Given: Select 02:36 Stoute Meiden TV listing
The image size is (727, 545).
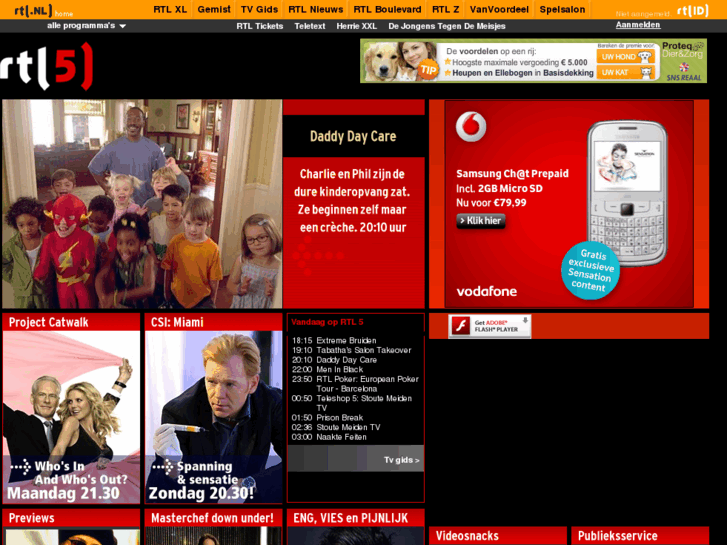Looking at the screenshot, I should click(x=336, y=427).
